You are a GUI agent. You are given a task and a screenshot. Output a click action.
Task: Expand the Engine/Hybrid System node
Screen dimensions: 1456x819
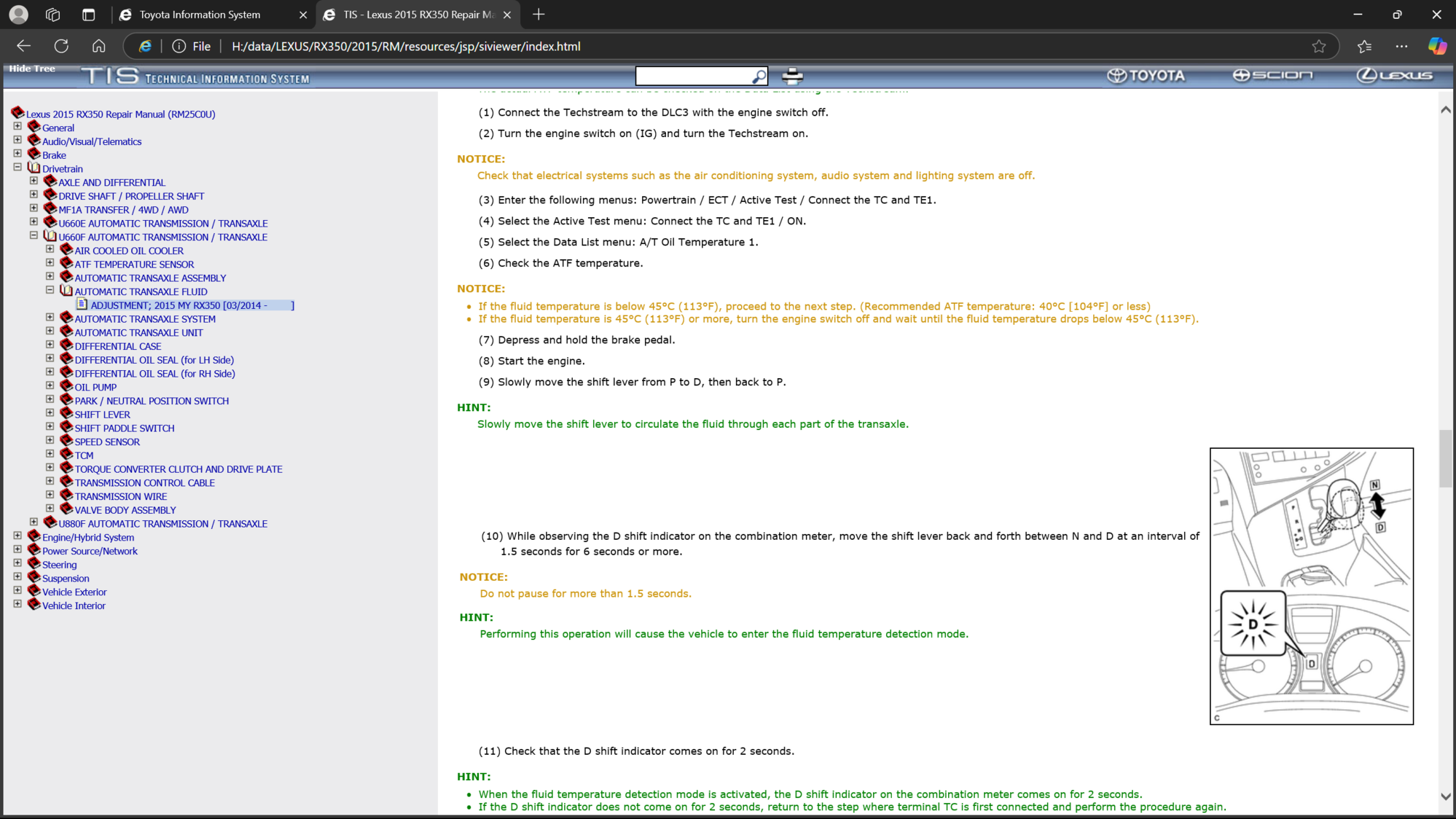click(17, 536)
